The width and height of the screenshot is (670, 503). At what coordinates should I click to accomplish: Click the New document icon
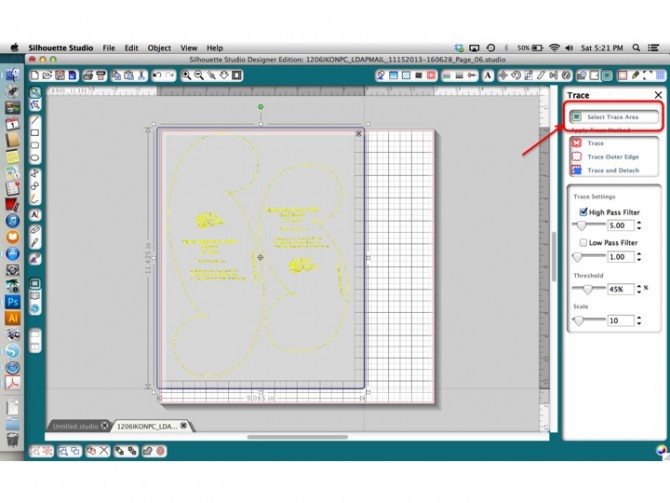(35, 76)
